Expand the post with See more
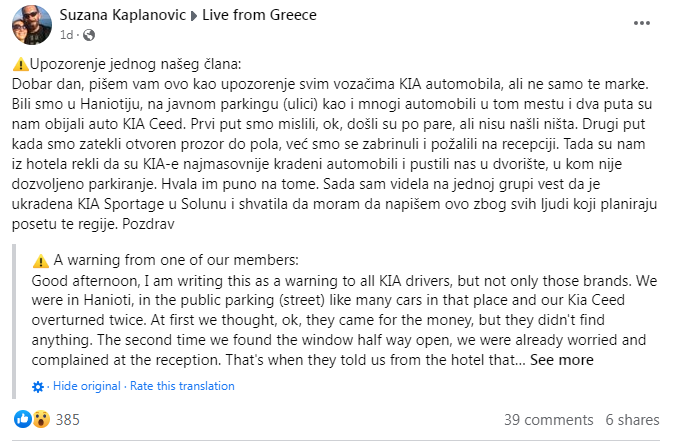This screenshot has height=447, width=675. [561, 360]
